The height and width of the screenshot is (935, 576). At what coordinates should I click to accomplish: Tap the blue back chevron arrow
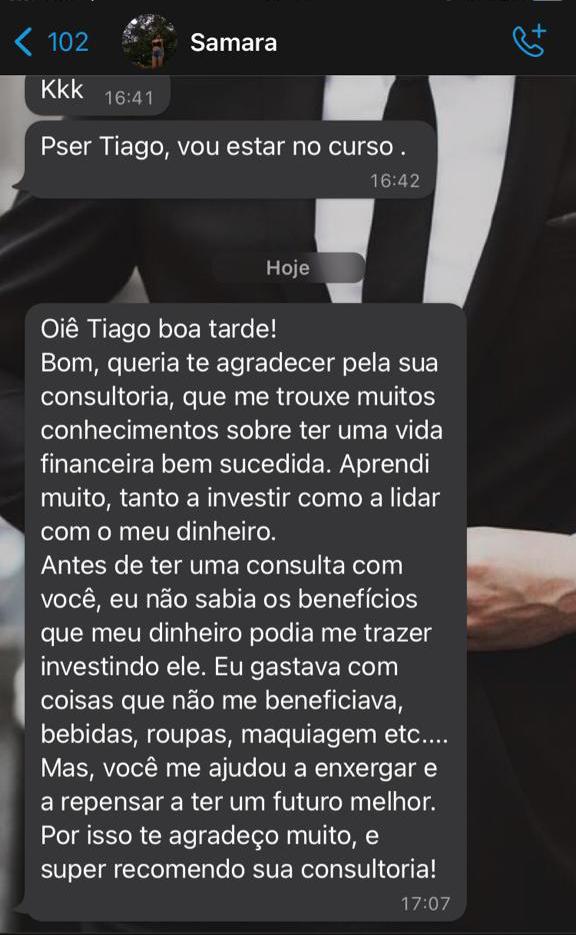pos(23,42)
